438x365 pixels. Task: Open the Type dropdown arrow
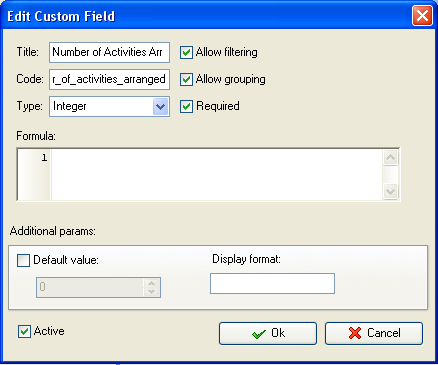(160, 107)
